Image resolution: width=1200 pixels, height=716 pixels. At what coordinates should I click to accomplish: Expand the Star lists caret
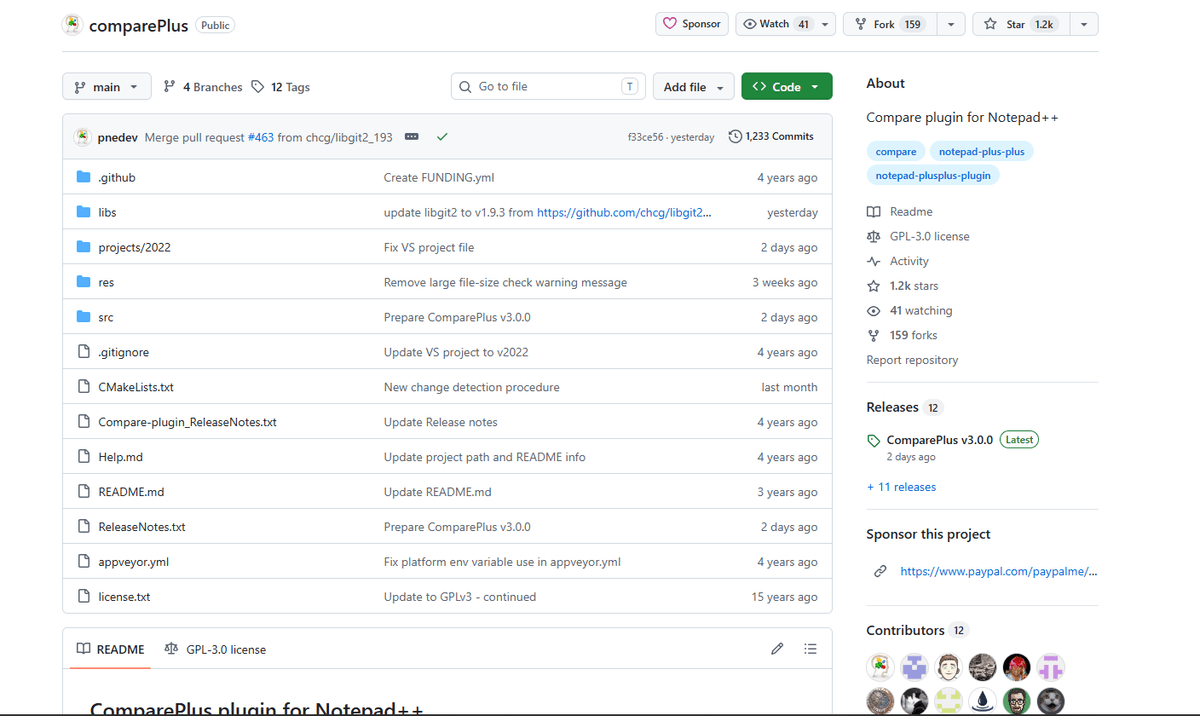[x=1084, y=24]
